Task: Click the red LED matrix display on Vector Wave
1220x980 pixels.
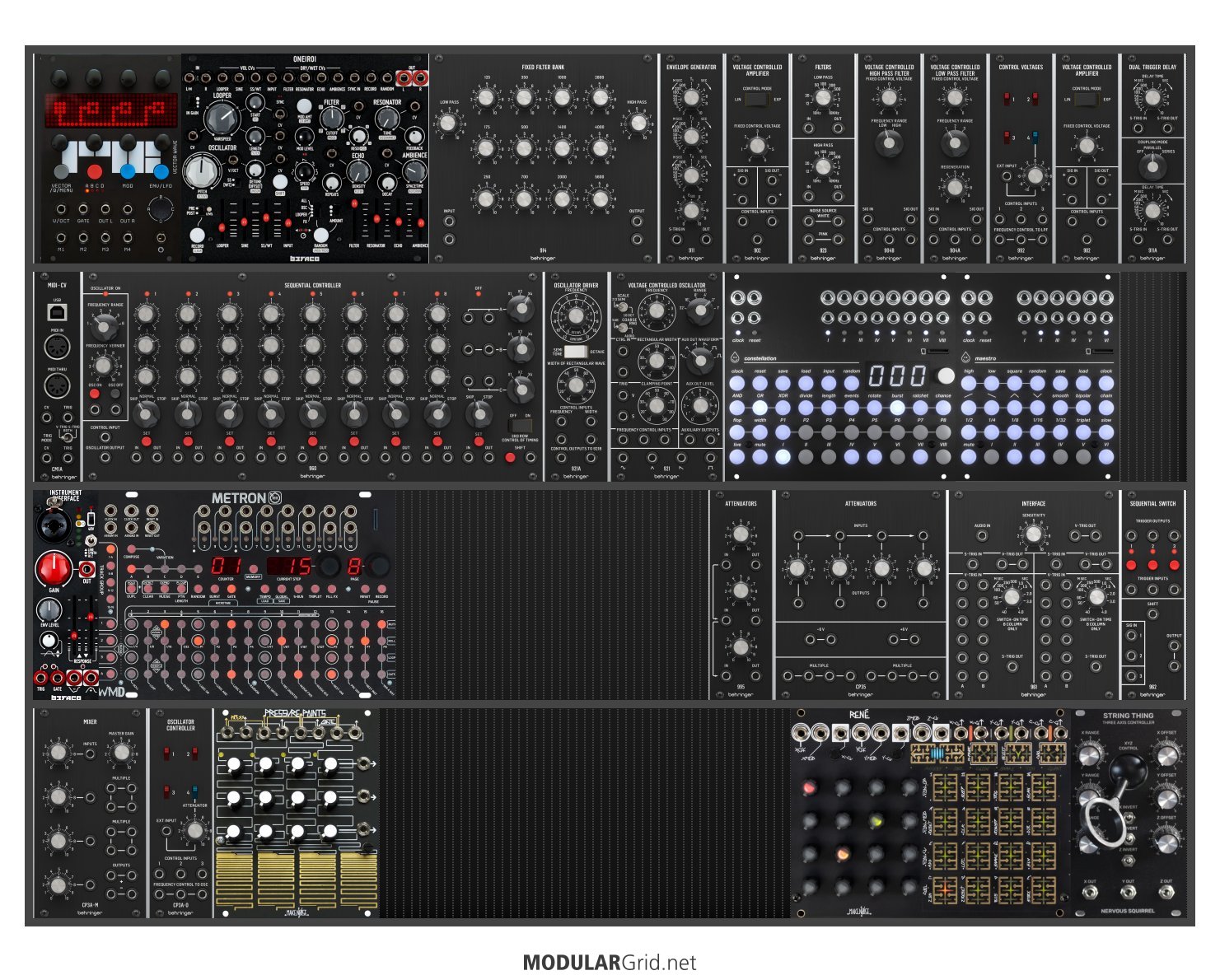Action: click(x=111, y=110)
